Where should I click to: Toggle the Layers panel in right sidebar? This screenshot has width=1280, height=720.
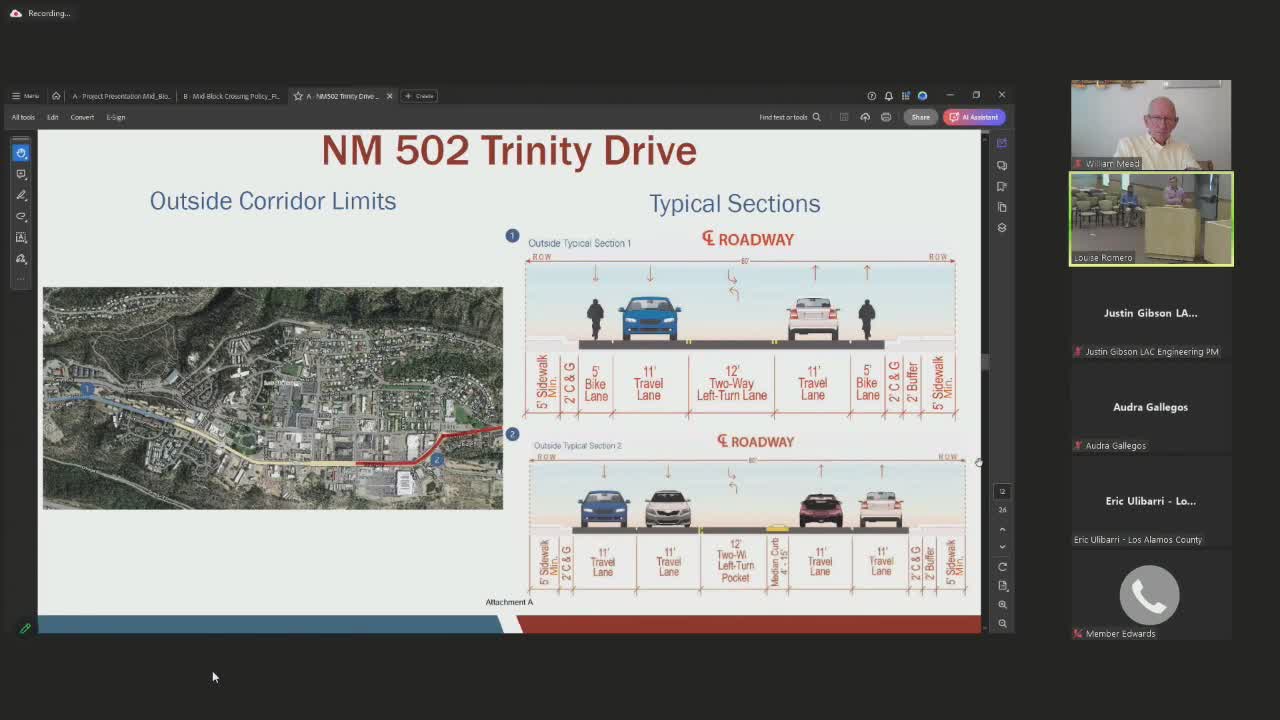(1002, 228)
